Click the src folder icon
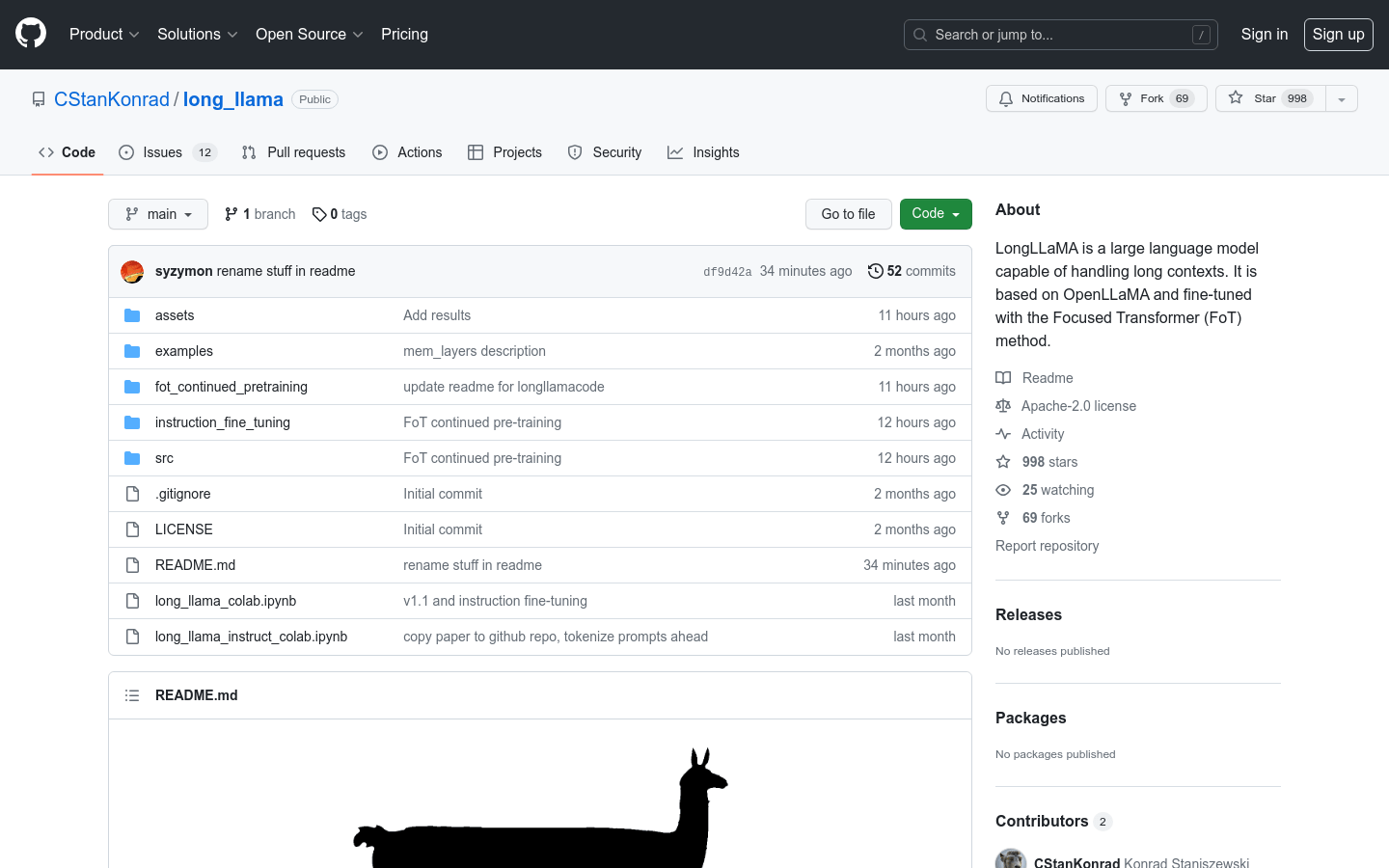The image size is (1389, 868). click(132, 458)
